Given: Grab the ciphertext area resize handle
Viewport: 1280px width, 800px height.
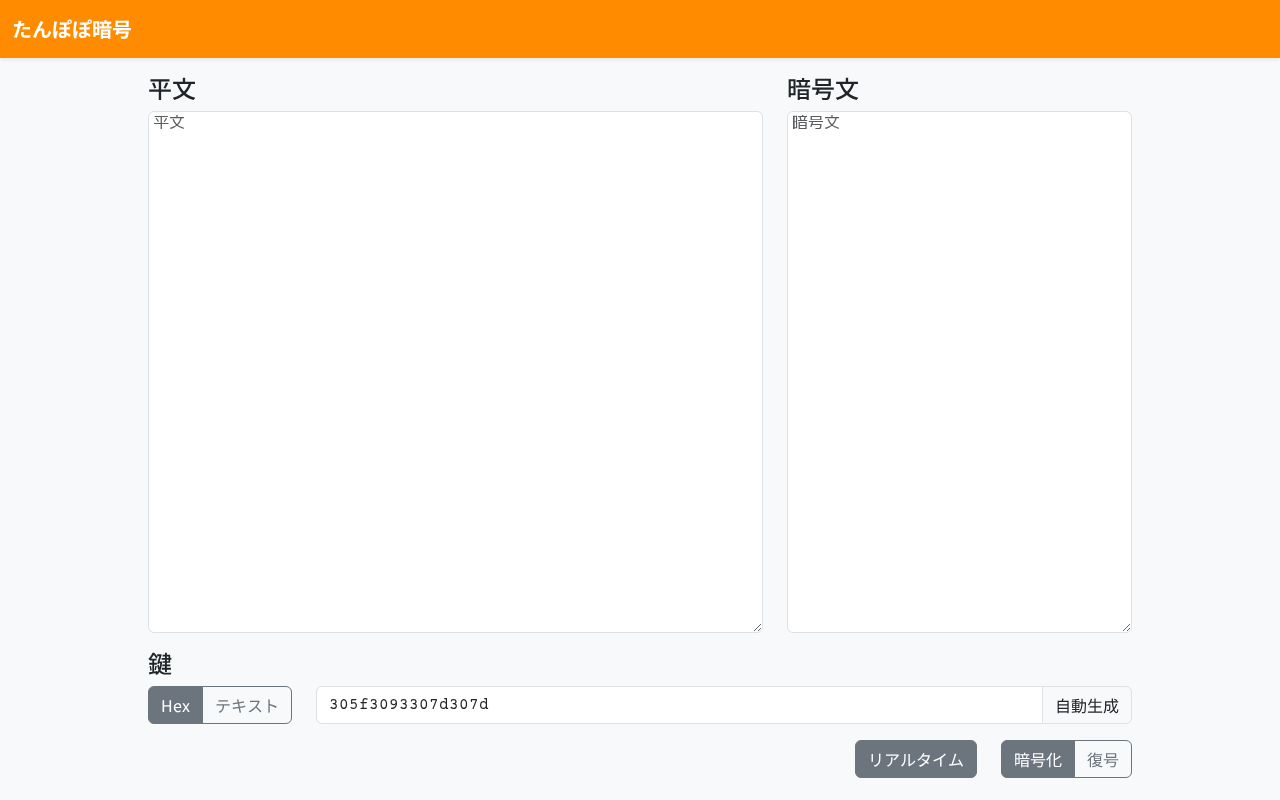Looking at the screenshot, I should 1126,627.
